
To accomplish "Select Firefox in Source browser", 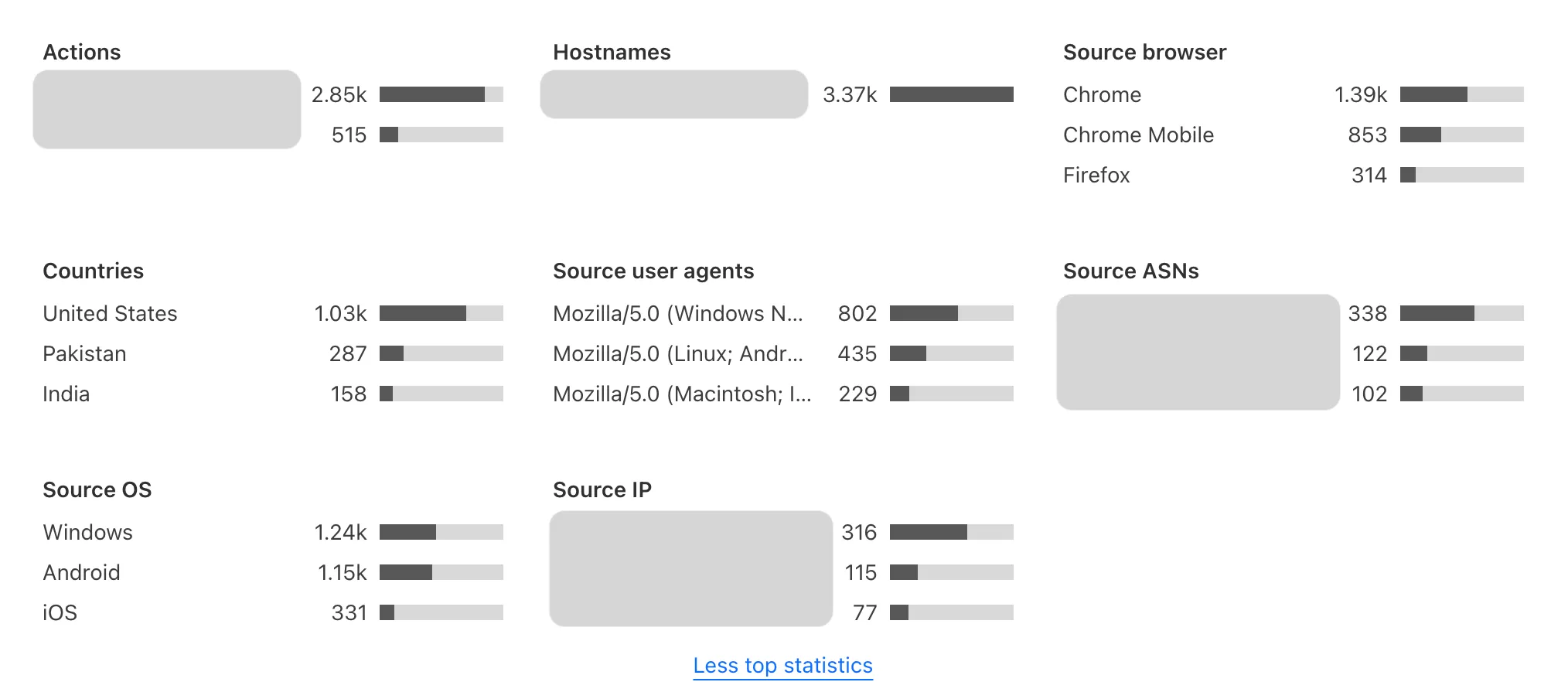I will (1095, 175).
